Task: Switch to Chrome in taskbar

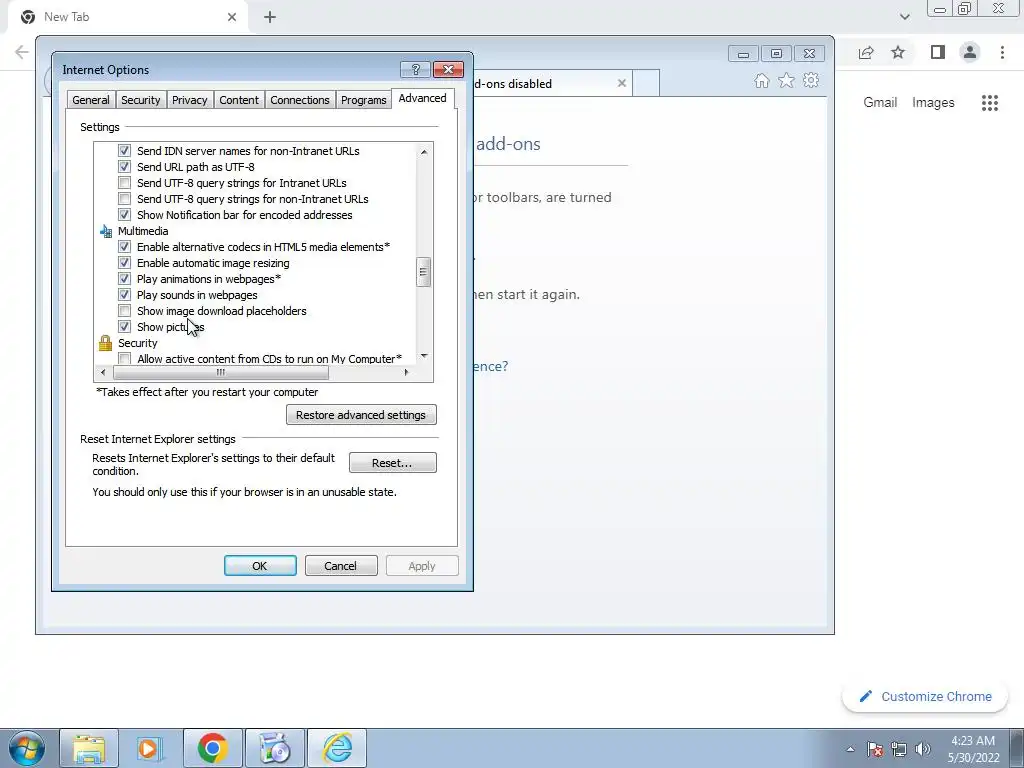Action: pyautogui.click(x=213, y=748)
